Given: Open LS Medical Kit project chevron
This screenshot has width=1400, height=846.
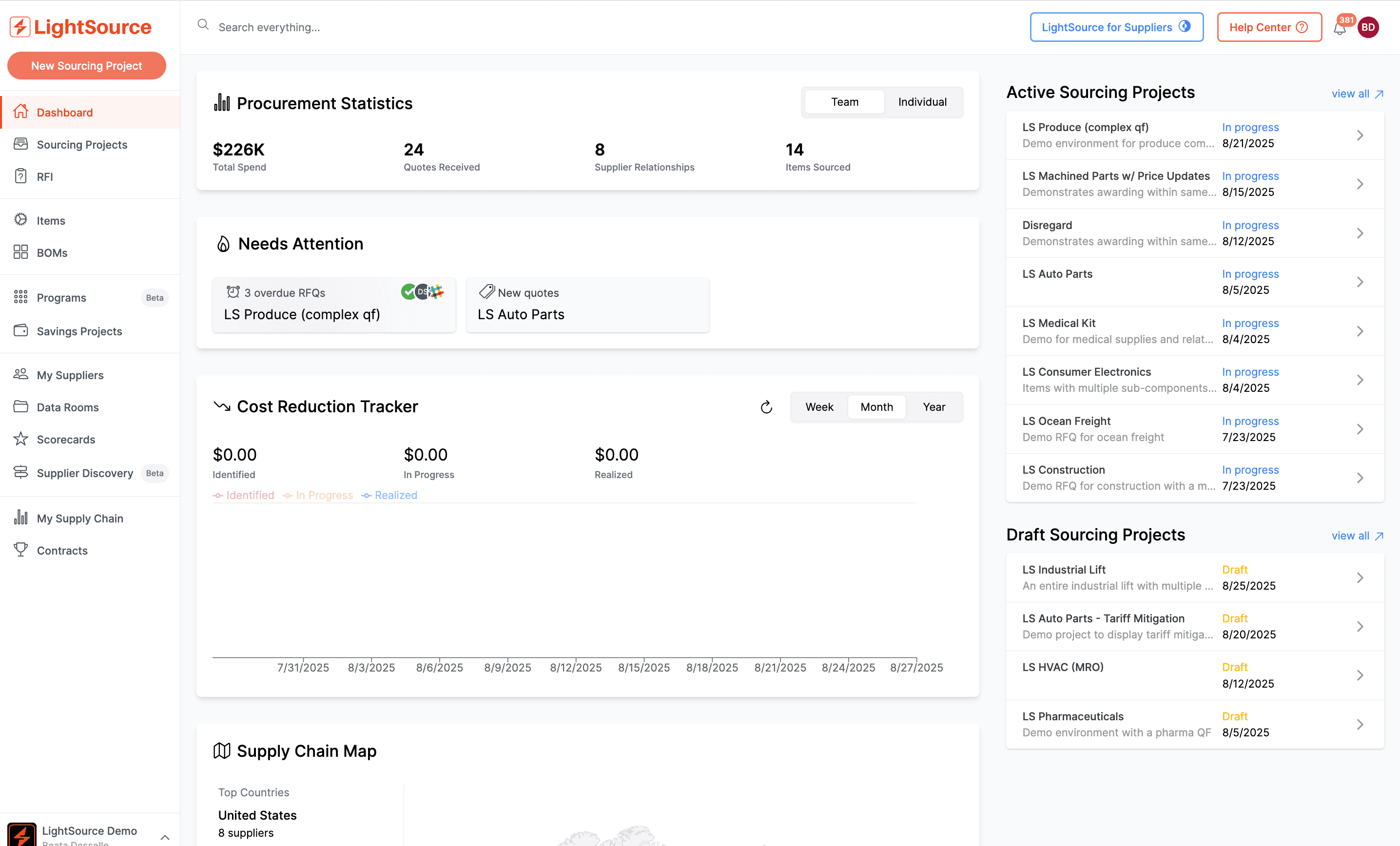Looking at the screenshot, I should [1360, 331].
